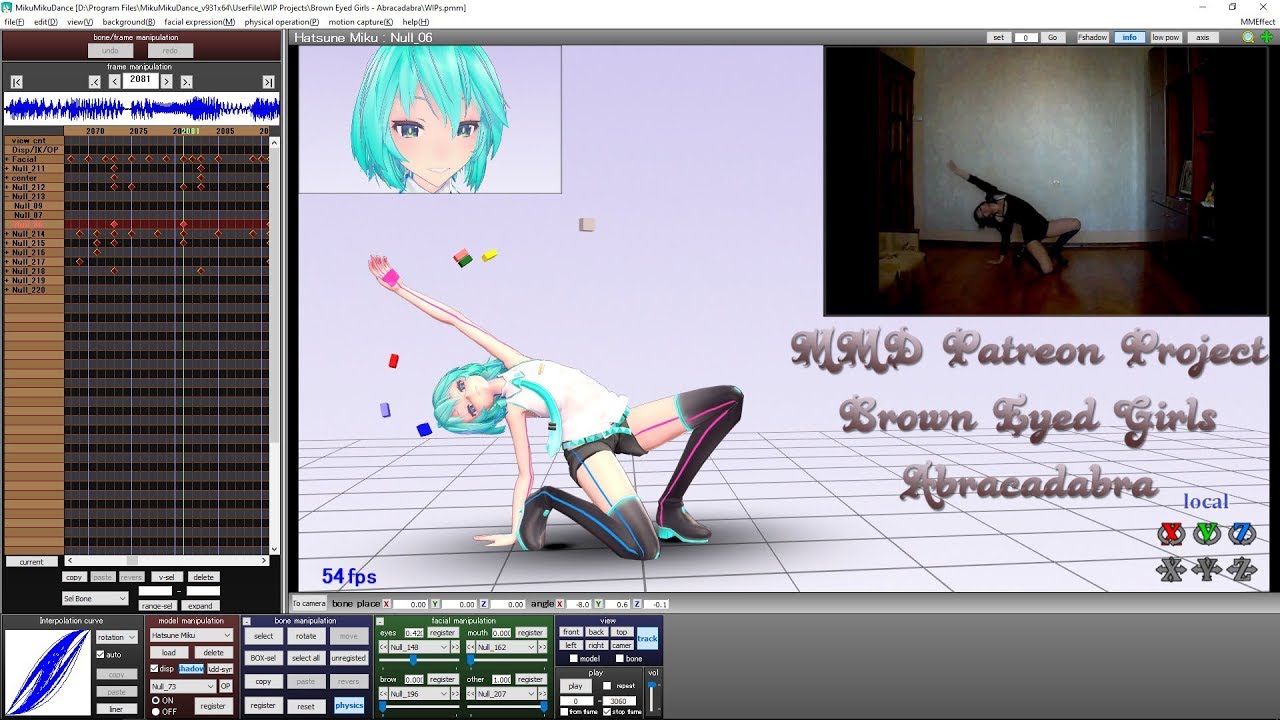Viewport: 1280px width, 720px height.
Task: Move along local Y axis icon
Action: 1207,569
